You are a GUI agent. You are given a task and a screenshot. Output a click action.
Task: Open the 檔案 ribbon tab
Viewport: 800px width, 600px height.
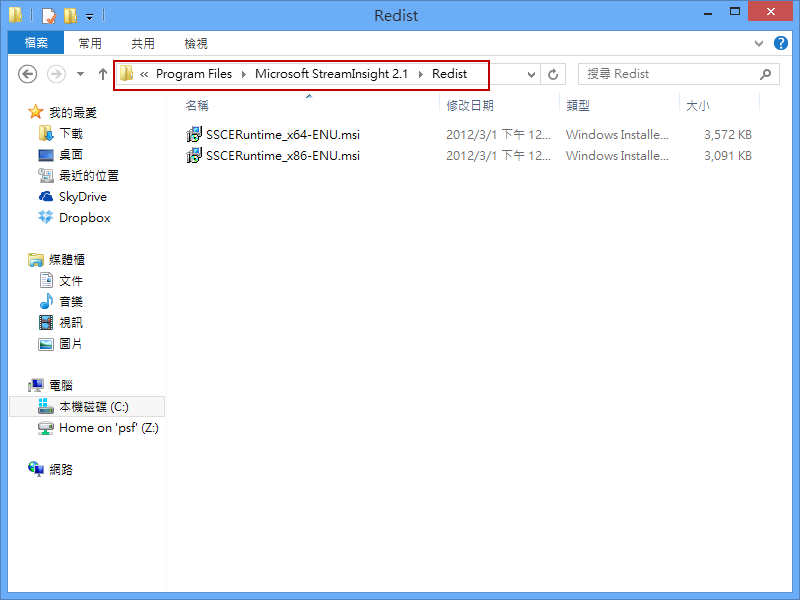pyautogui.click(x=36, y=43)
